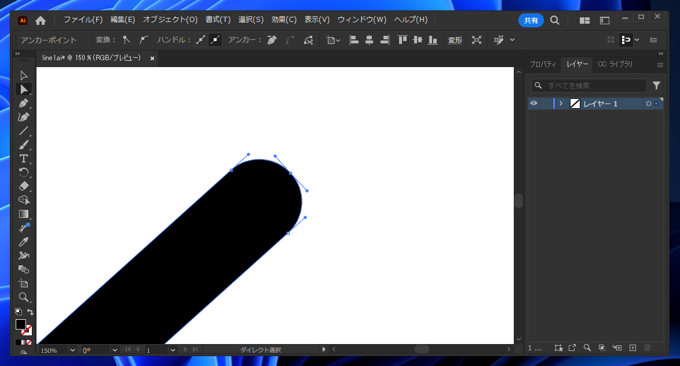The image size is (680, 366).
Task: Select the Shape Builder tool
Action: coord(23,200)
